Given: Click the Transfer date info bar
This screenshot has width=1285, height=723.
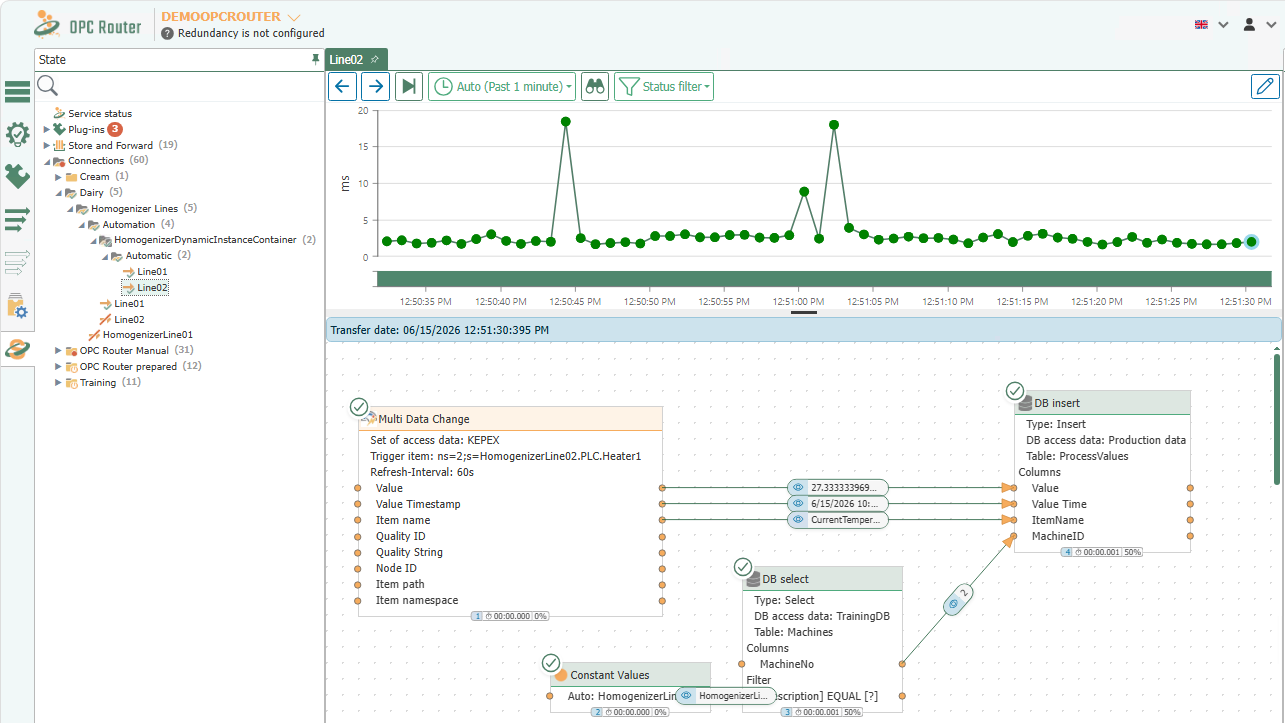Looking at the screenshot, I should pyautogui.click(x=803, y=329).
